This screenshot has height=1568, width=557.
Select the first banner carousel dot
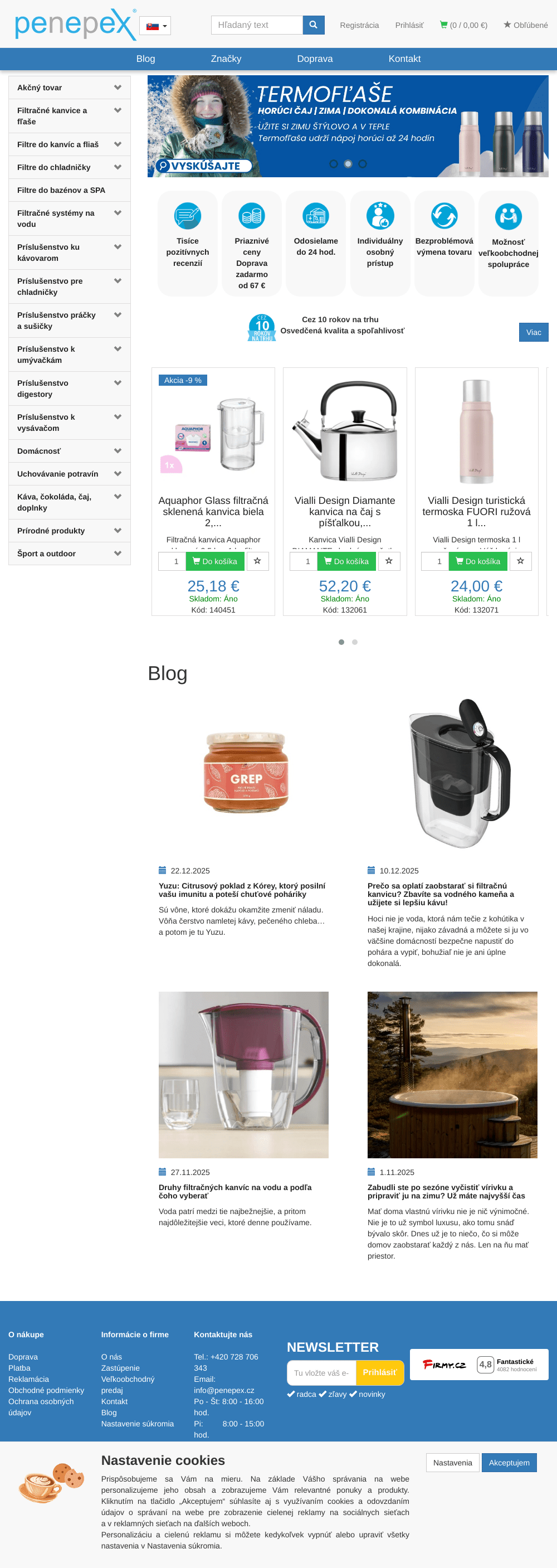(333, 164)
